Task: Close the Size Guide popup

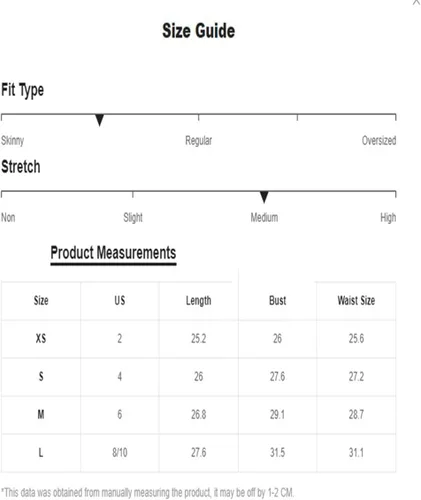Action: tap(417, 2)
